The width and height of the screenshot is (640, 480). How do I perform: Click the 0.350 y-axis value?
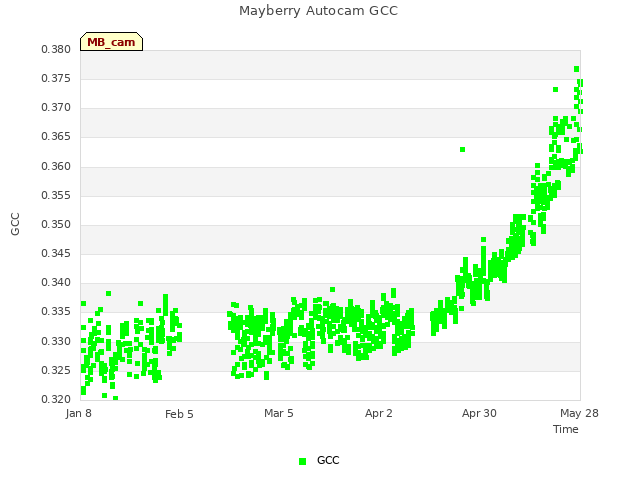[56, 224]
